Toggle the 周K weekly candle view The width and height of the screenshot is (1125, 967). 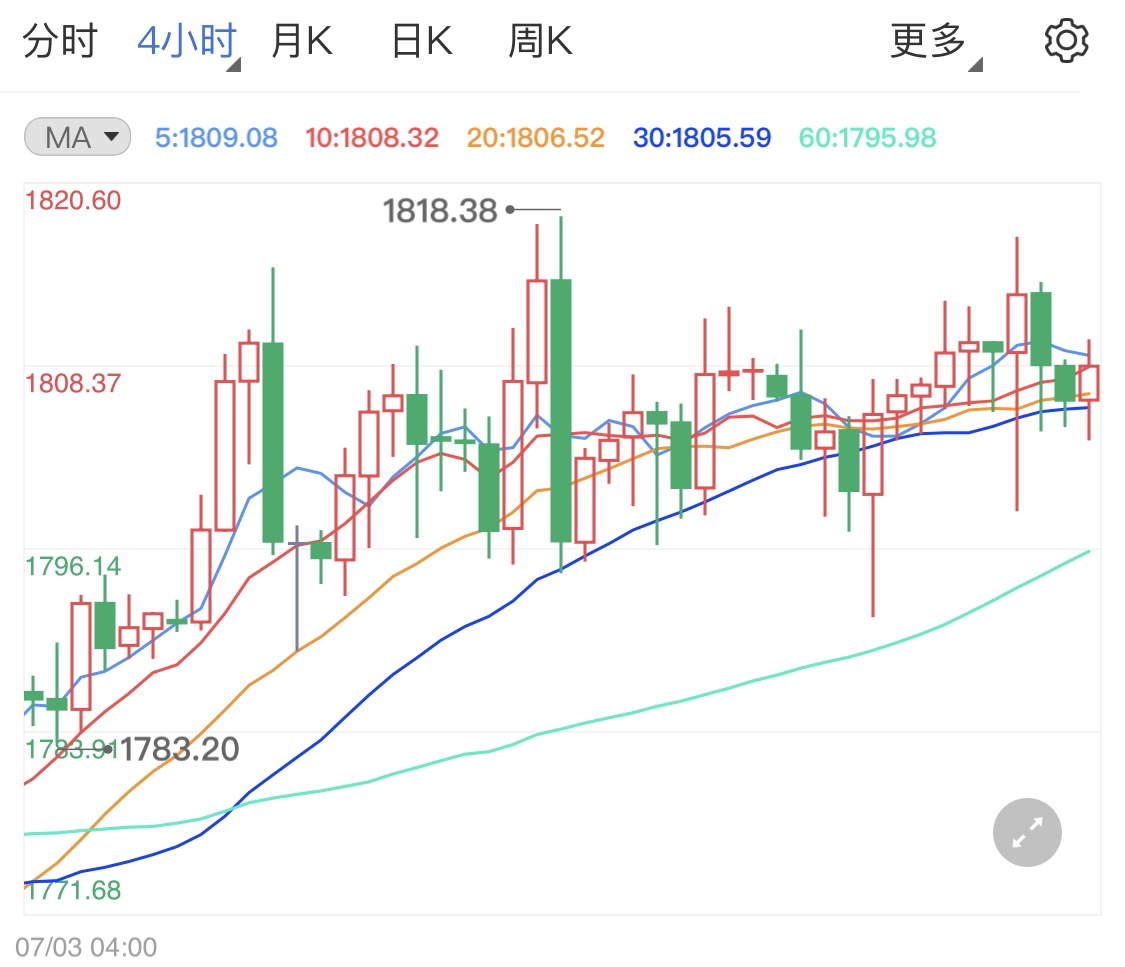539,40
